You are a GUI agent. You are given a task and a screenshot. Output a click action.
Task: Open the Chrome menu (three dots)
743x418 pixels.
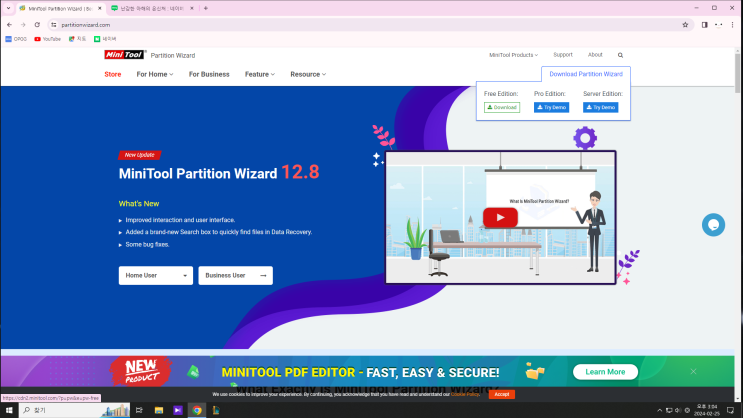click(733, 25)
